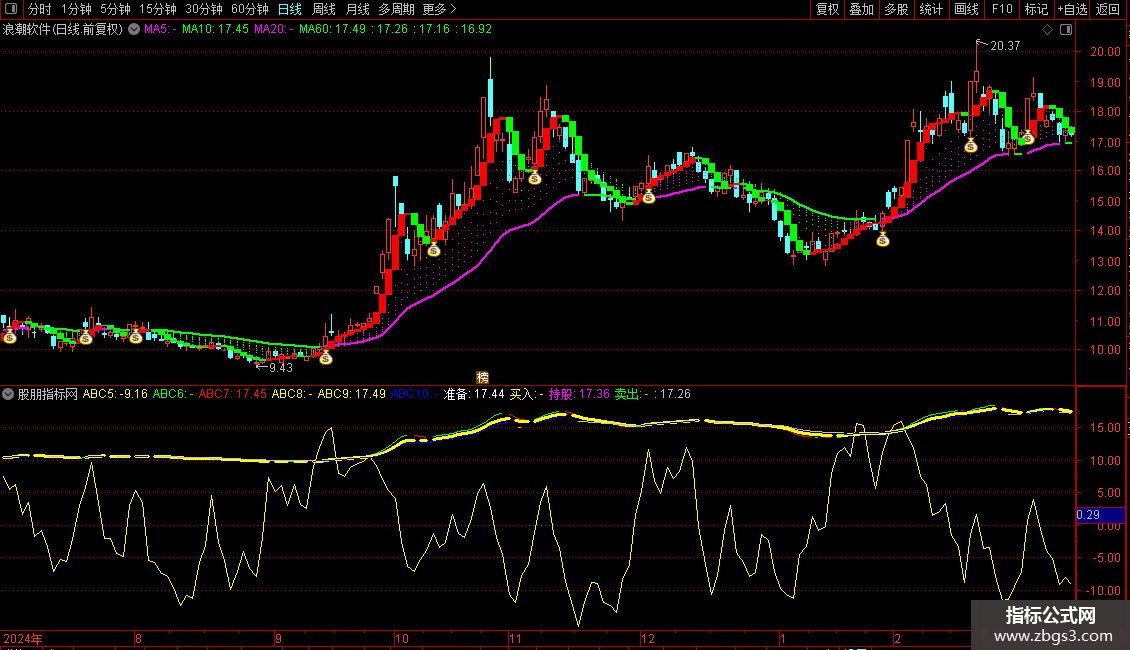Activate the 画线 drawing tool
The height and width of the screenshot is (650, 1130).
click(x=966, y=9)
